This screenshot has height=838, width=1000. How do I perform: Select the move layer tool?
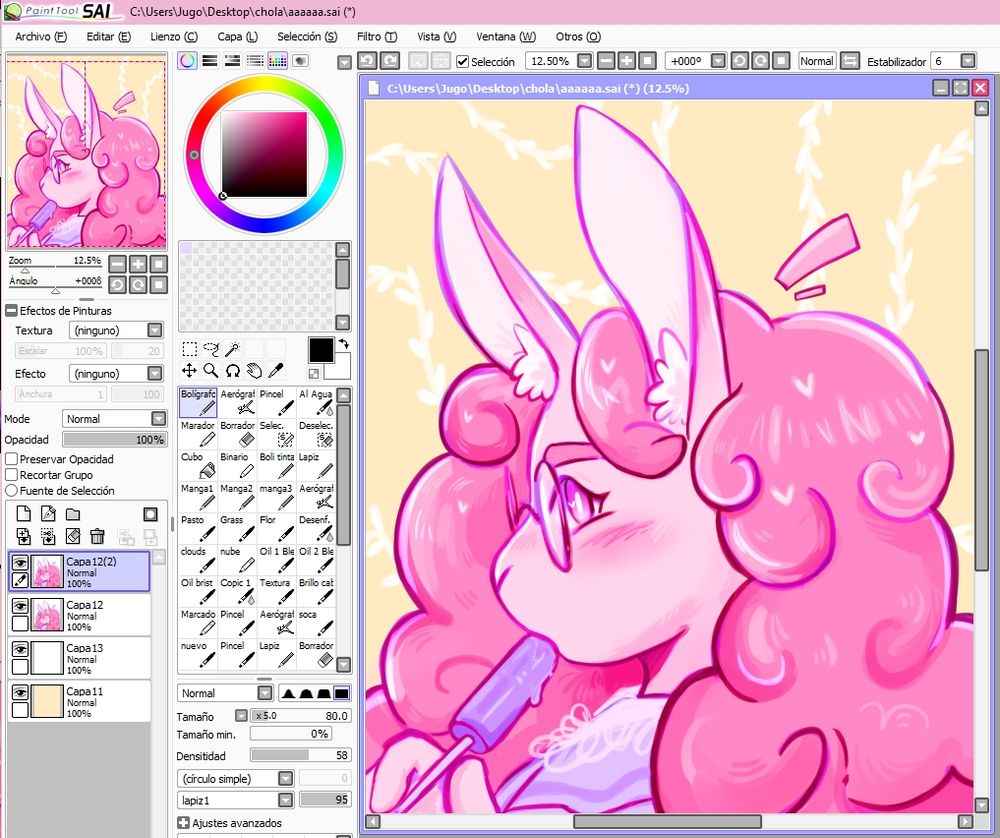[x=189, y=371]
